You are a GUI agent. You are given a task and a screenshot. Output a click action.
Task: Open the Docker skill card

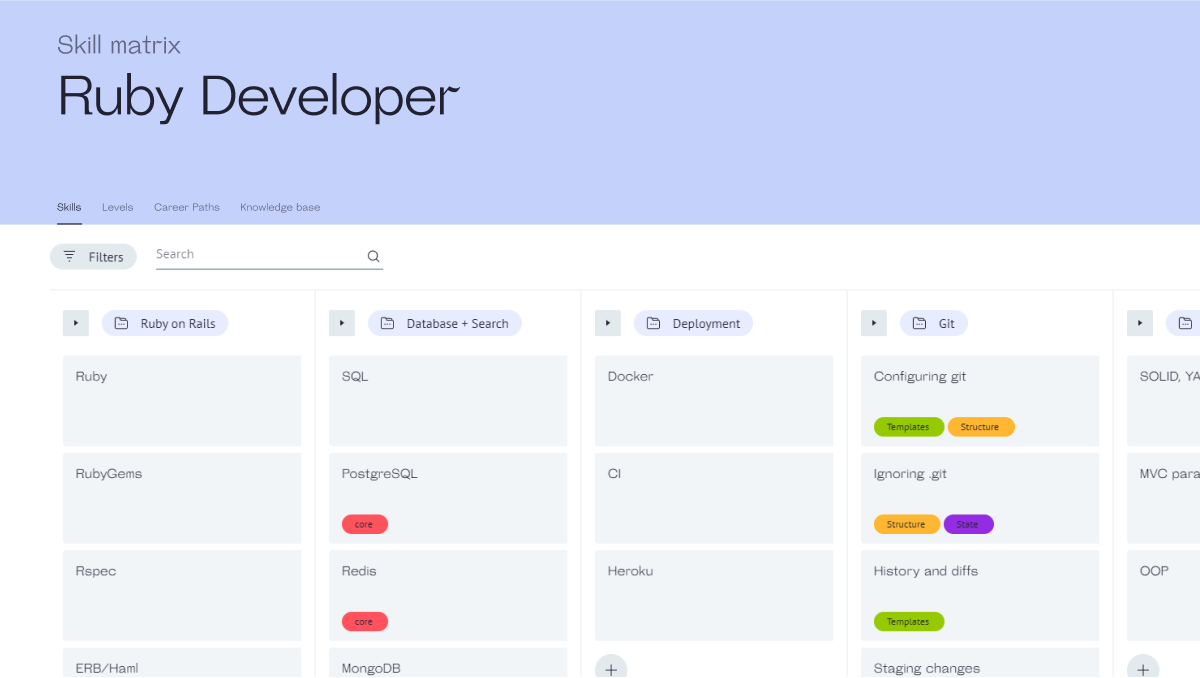click(x=714, y=401)
